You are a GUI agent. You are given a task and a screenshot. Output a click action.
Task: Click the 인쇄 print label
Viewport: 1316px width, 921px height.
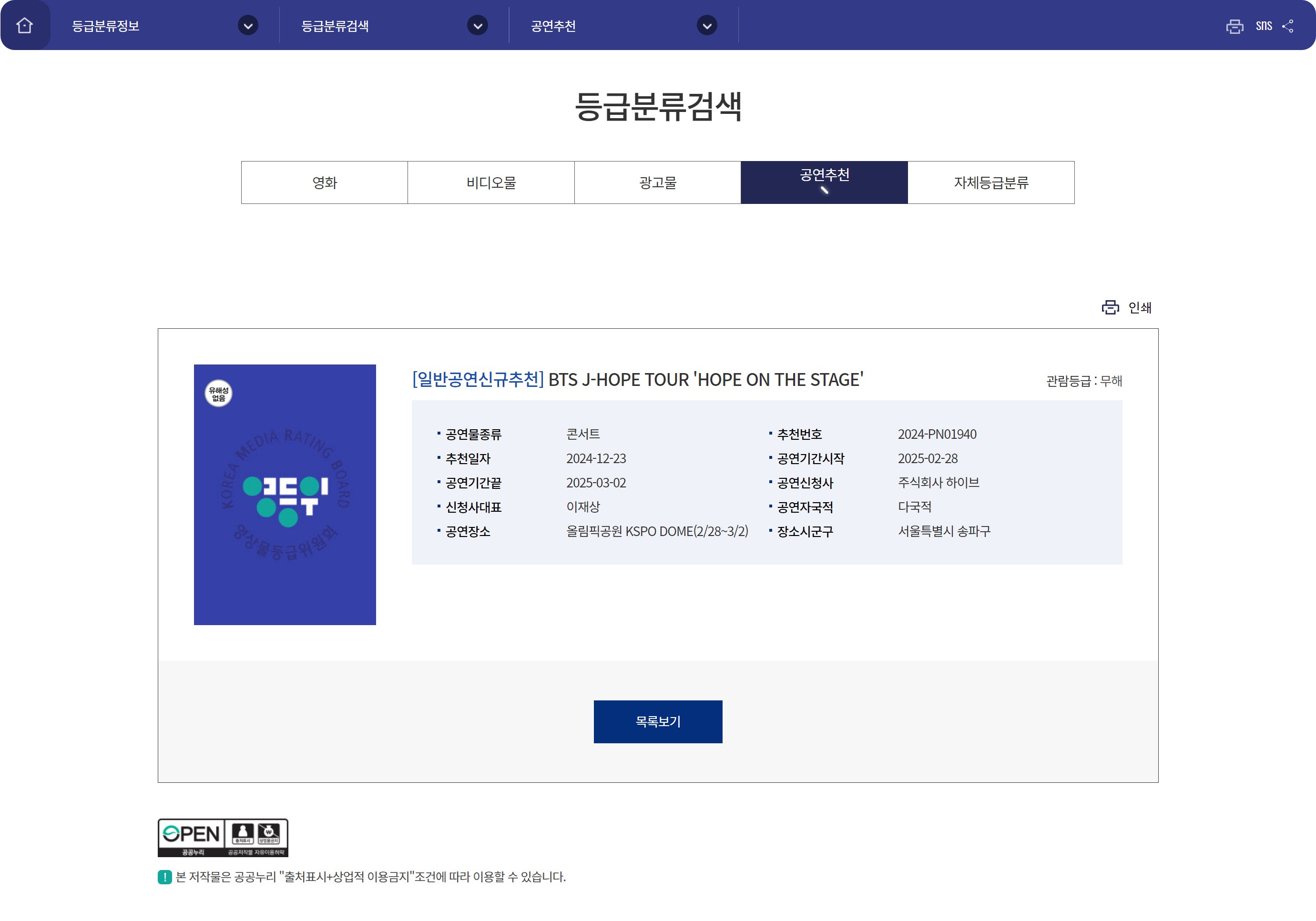(x=1140, y=308)
